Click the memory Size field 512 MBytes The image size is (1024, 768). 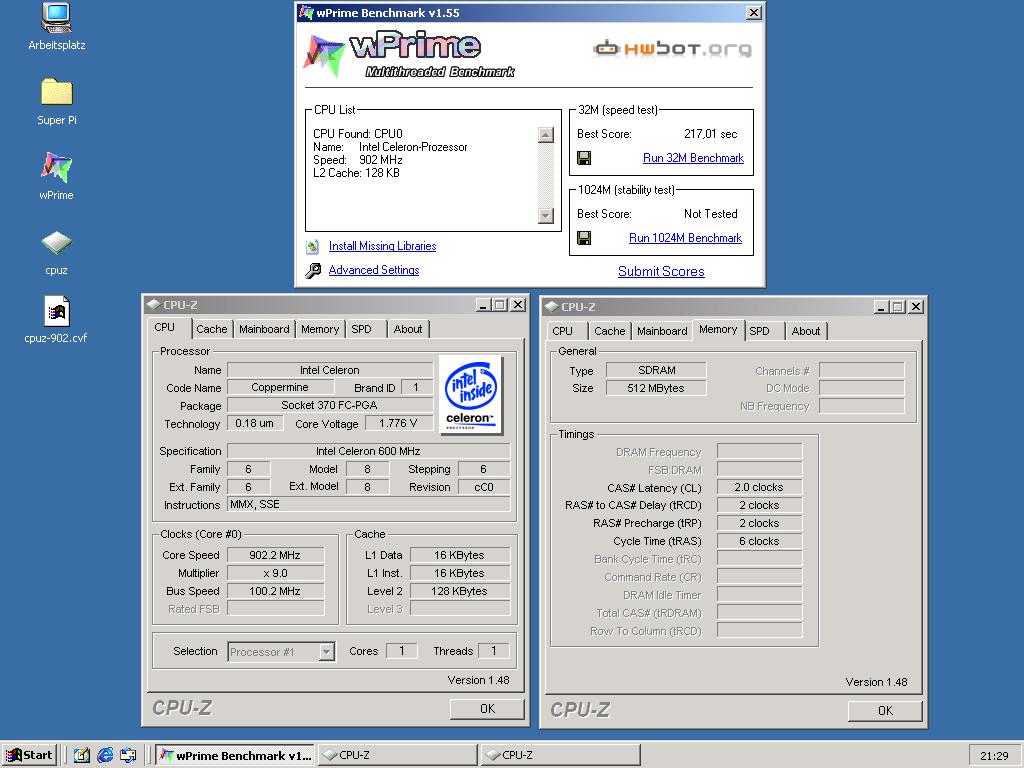point(656,389)
